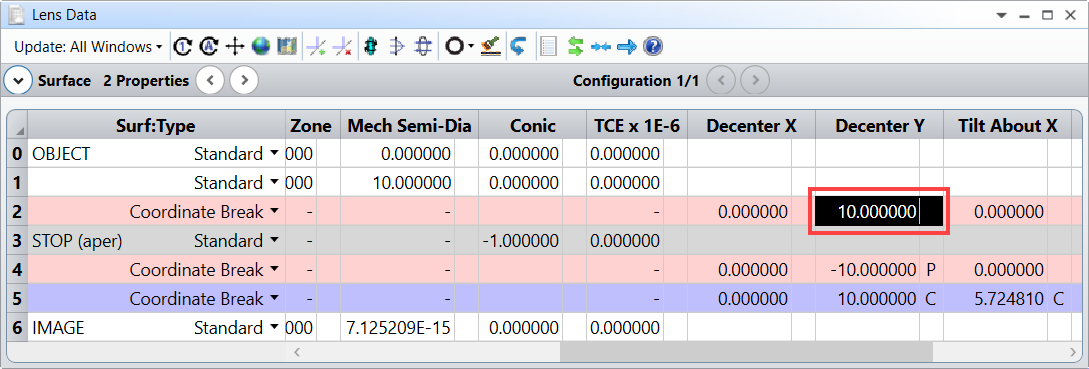Open surface type dropdown for STOP row
The image size is (1089, 369).
pyautogui.click(x=274, y=240)
